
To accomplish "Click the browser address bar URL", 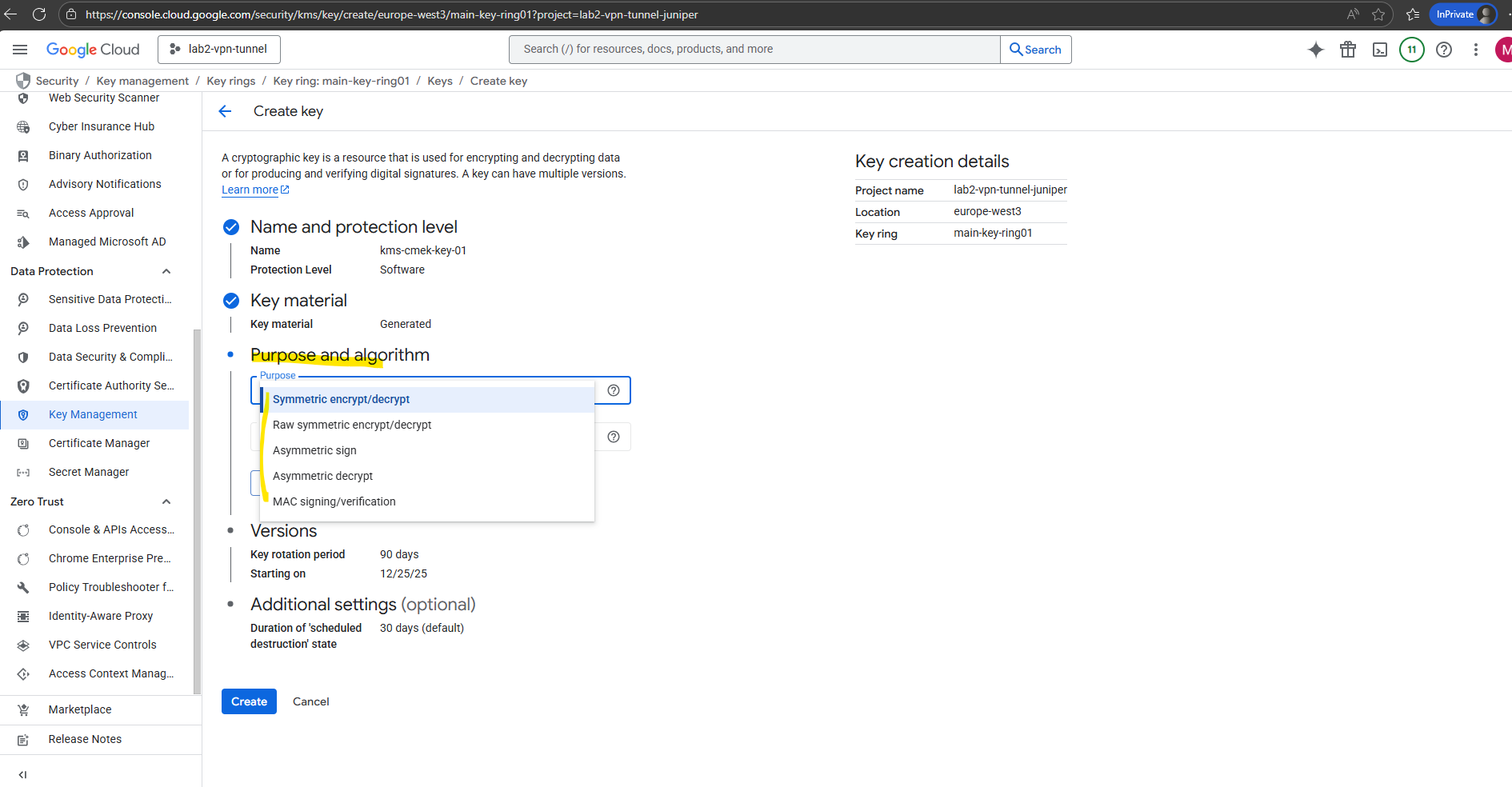I will tap(391, 14).
